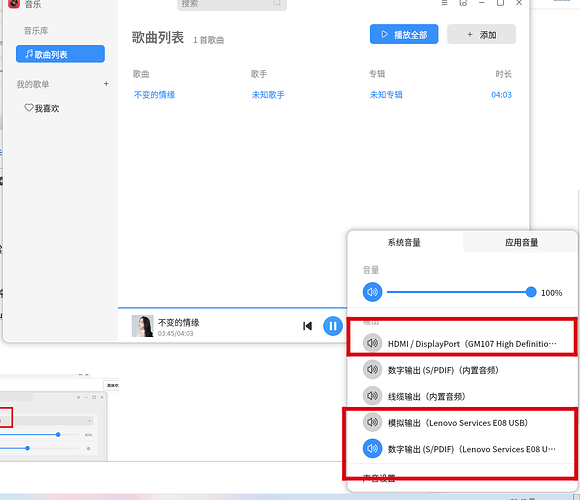The width and height of the screenshot is (580, 500).
Task: Click the 播放全部 button
Action: click(x=404, y=34)
